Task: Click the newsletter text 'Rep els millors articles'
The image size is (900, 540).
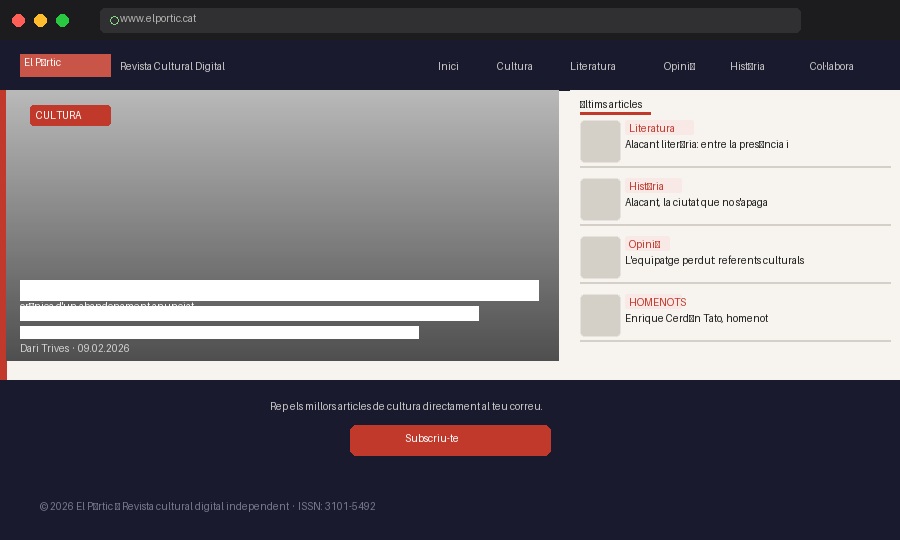Action: 406,406
